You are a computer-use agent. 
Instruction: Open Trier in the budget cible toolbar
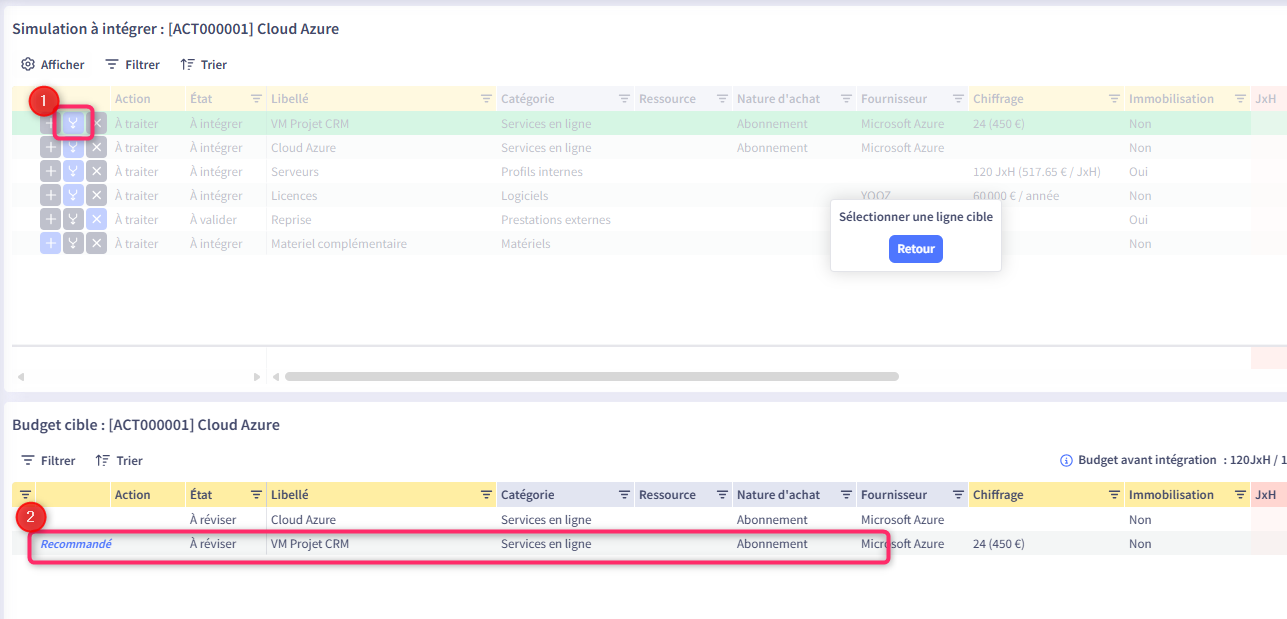pyautogui.click(x=119, y=461)
